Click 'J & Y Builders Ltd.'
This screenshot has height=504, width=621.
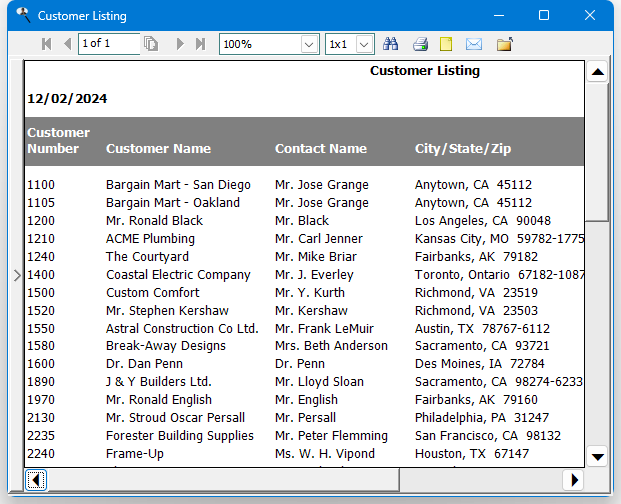[x=158, y=382]
